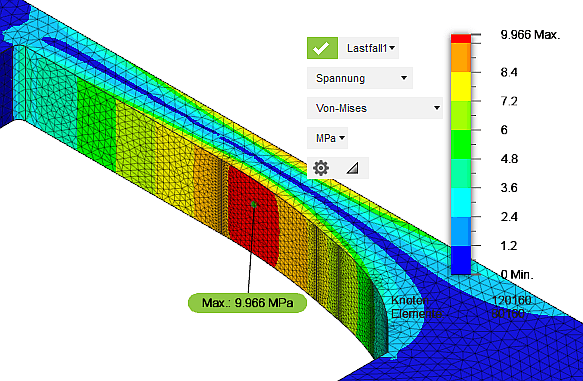The height and width of the screenshot is (381, 583).
Task: Click the red segment of color legend
Action: [x=461, y=39]
